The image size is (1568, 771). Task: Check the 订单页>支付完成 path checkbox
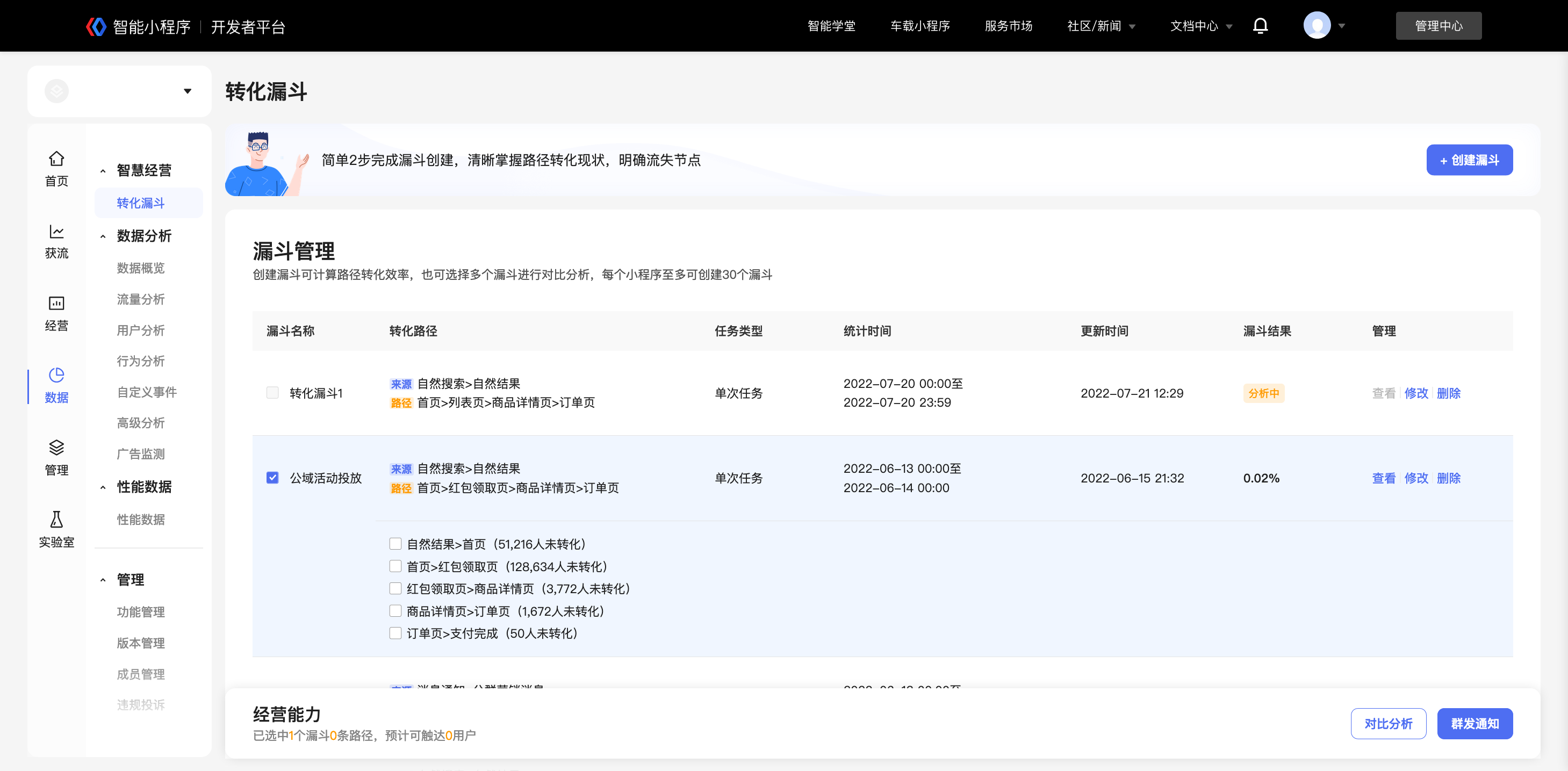coord(395,633)
